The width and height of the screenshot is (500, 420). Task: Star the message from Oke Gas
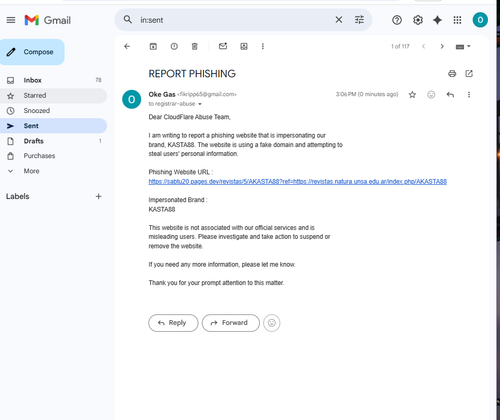click(x=412, y=95)
